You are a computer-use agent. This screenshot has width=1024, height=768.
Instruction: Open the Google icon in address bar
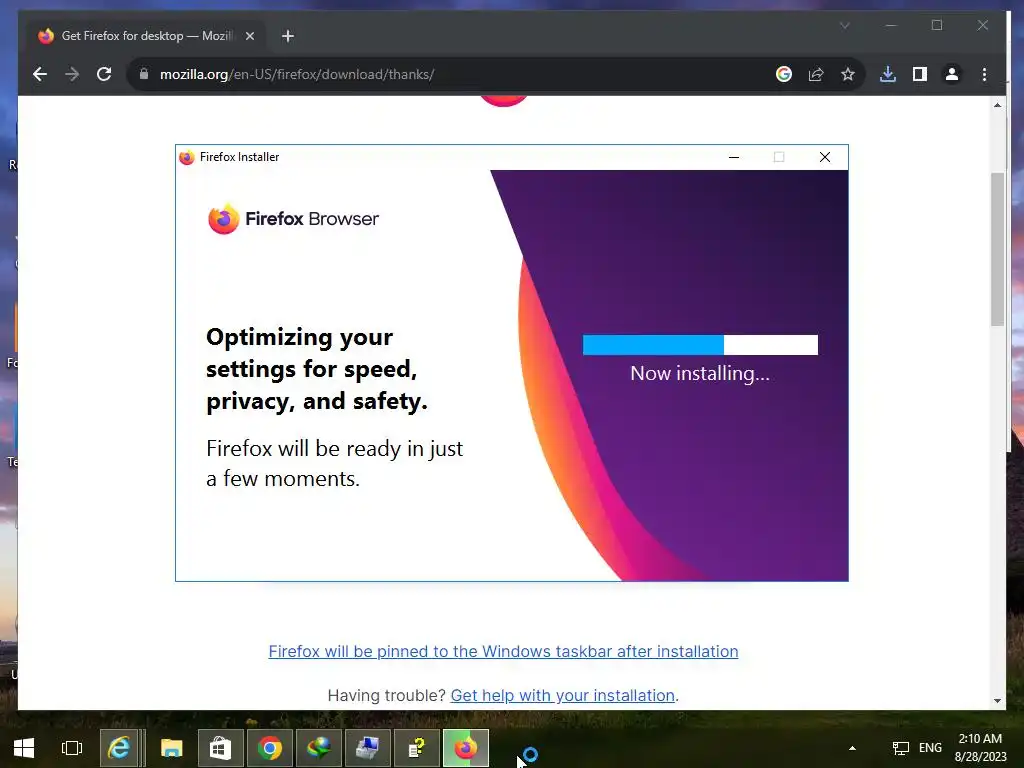[x=784, y=74]
